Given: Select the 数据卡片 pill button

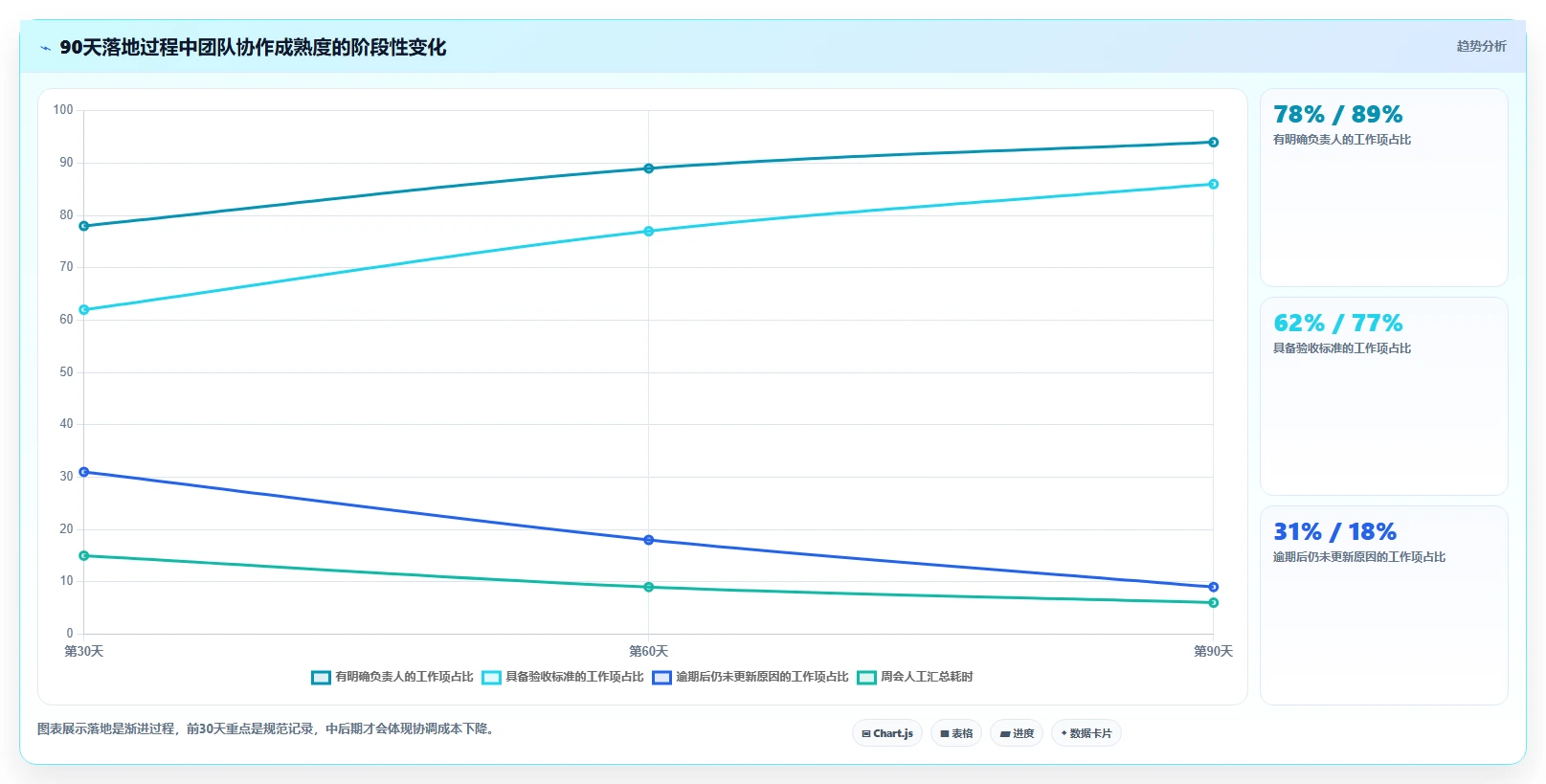Looking at the screenshot, I should [1087, 733].
